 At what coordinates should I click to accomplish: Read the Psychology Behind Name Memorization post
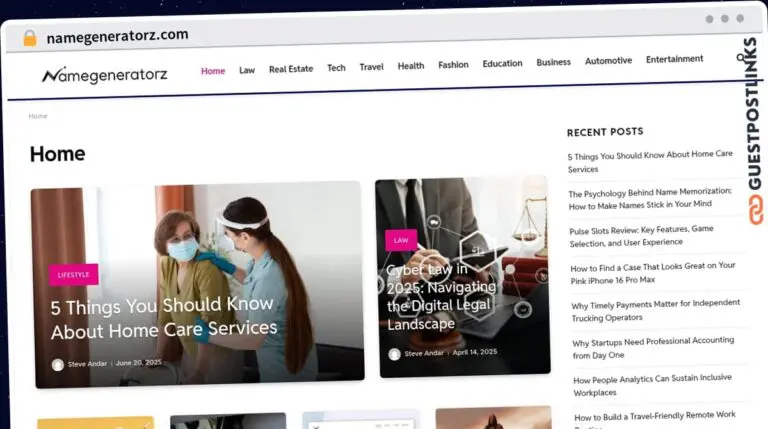pyautogui.click(x=650, y=198)
